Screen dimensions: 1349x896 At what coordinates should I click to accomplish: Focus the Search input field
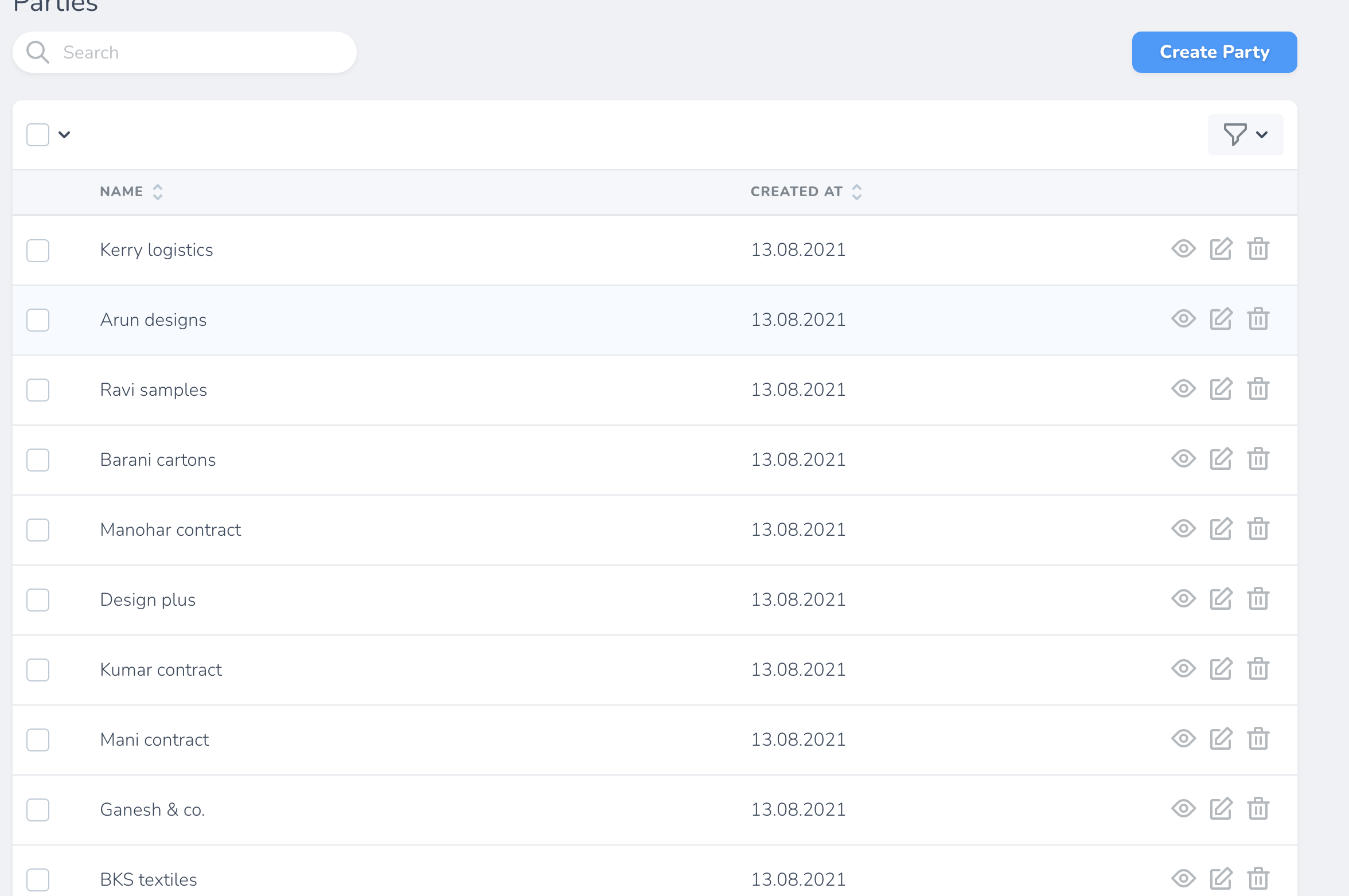(201, 52)
